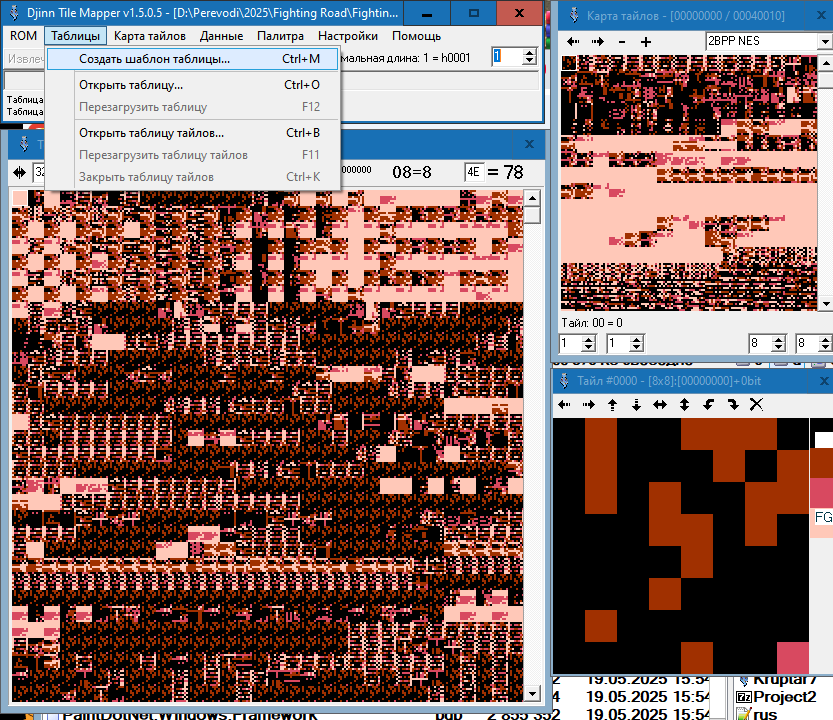This screenshot has height=720, width=833.
Task: Click the scroll-up arrow of the large tile view
Action: (x=532, y=199)
